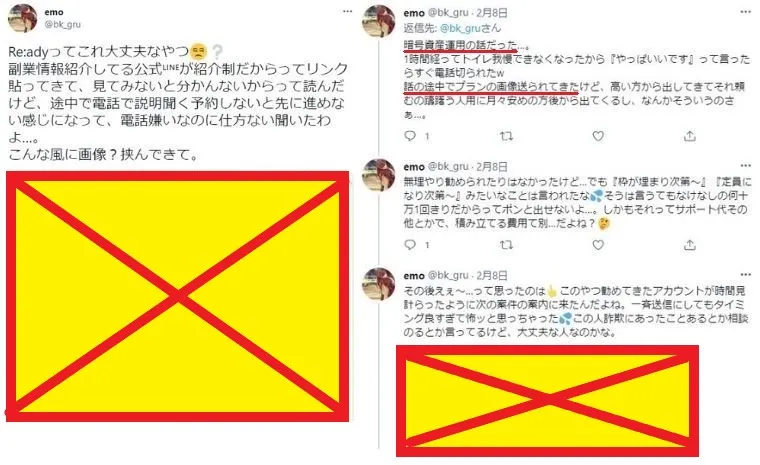Open more options on main emo tweet
The width and height of the screenshot is (760, 465).
click(x=347, y=11)
